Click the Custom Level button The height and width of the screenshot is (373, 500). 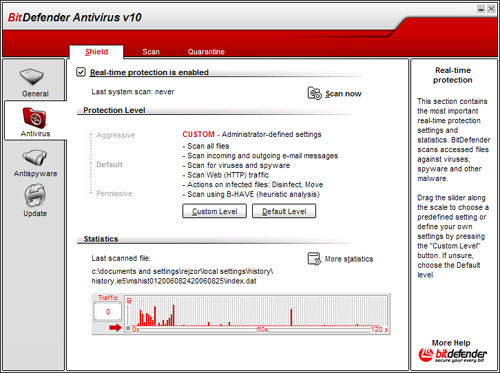coord(214,211)
